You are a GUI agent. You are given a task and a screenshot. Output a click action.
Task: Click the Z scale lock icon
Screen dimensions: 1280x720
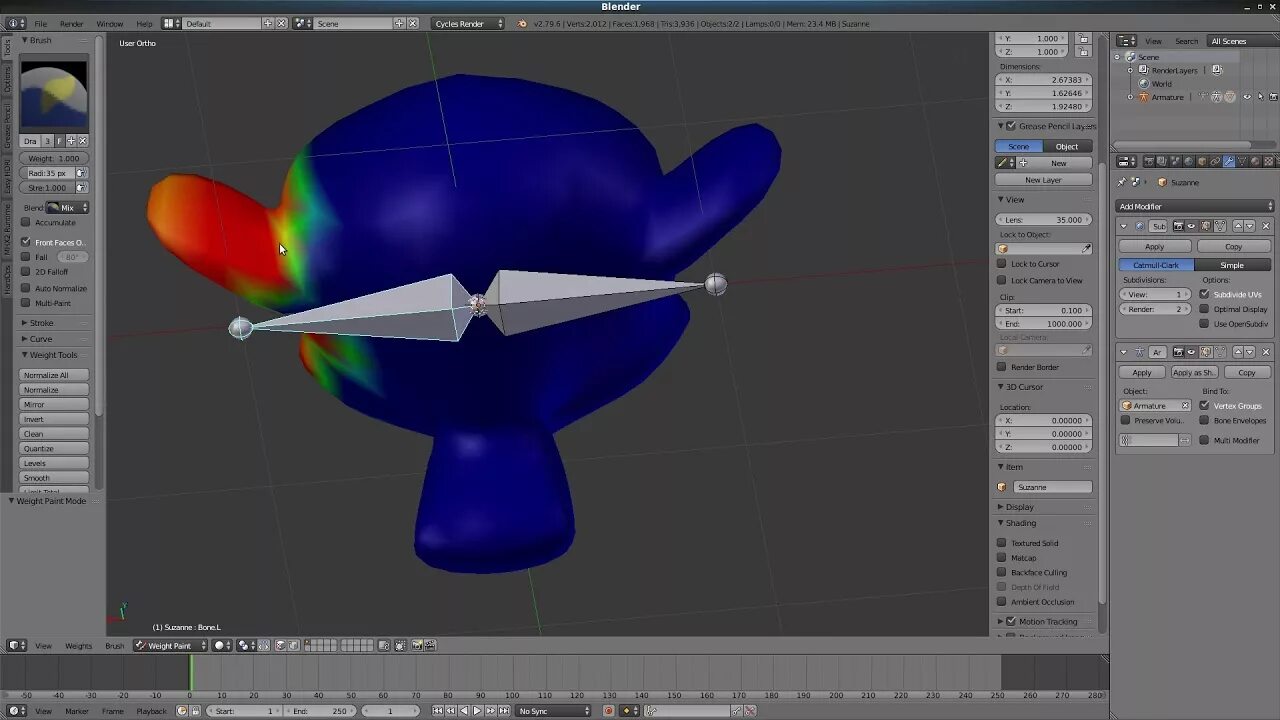pos(1084,52)
